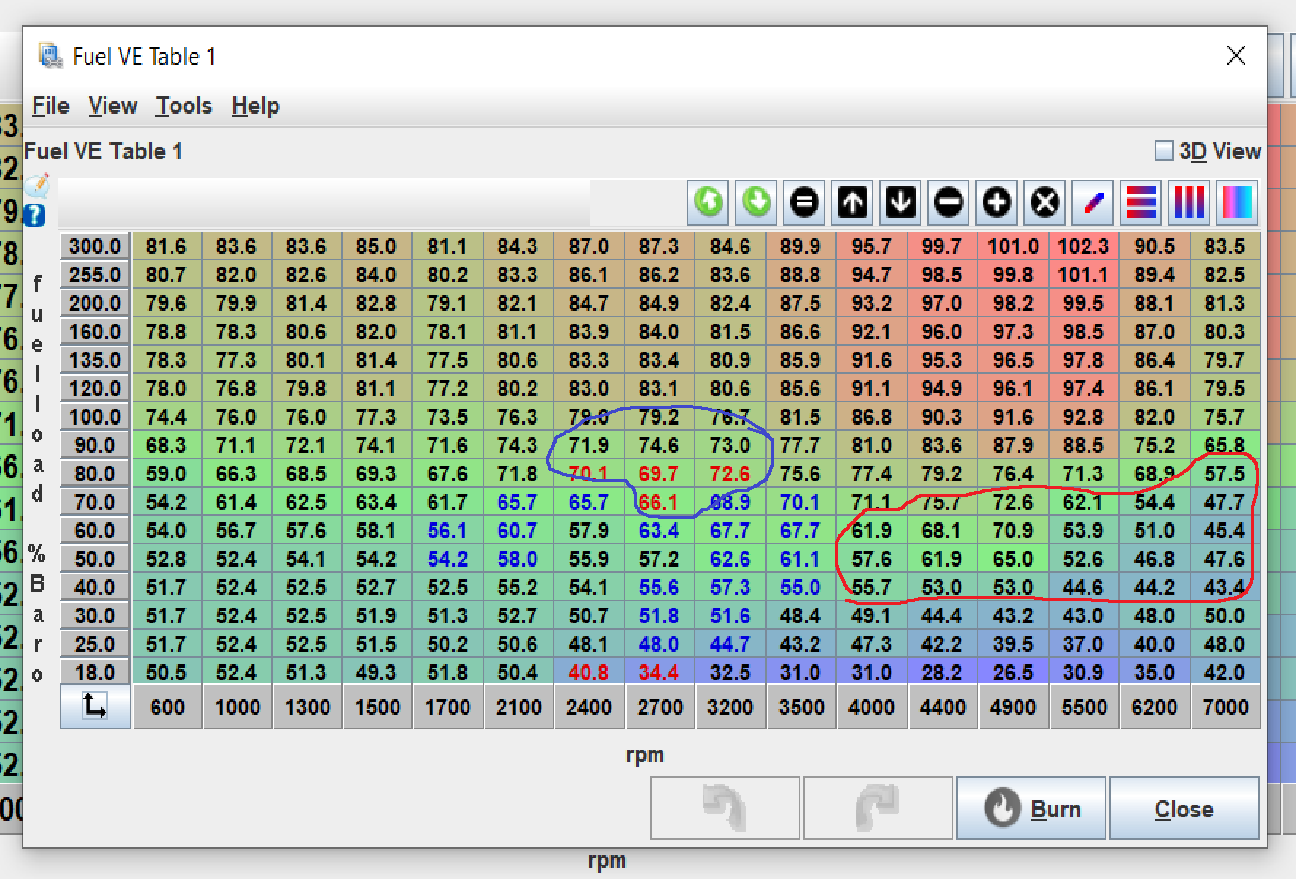Open the table notes pencil icon
This screenshot has height=879, width=1296.
coord(37,186)
